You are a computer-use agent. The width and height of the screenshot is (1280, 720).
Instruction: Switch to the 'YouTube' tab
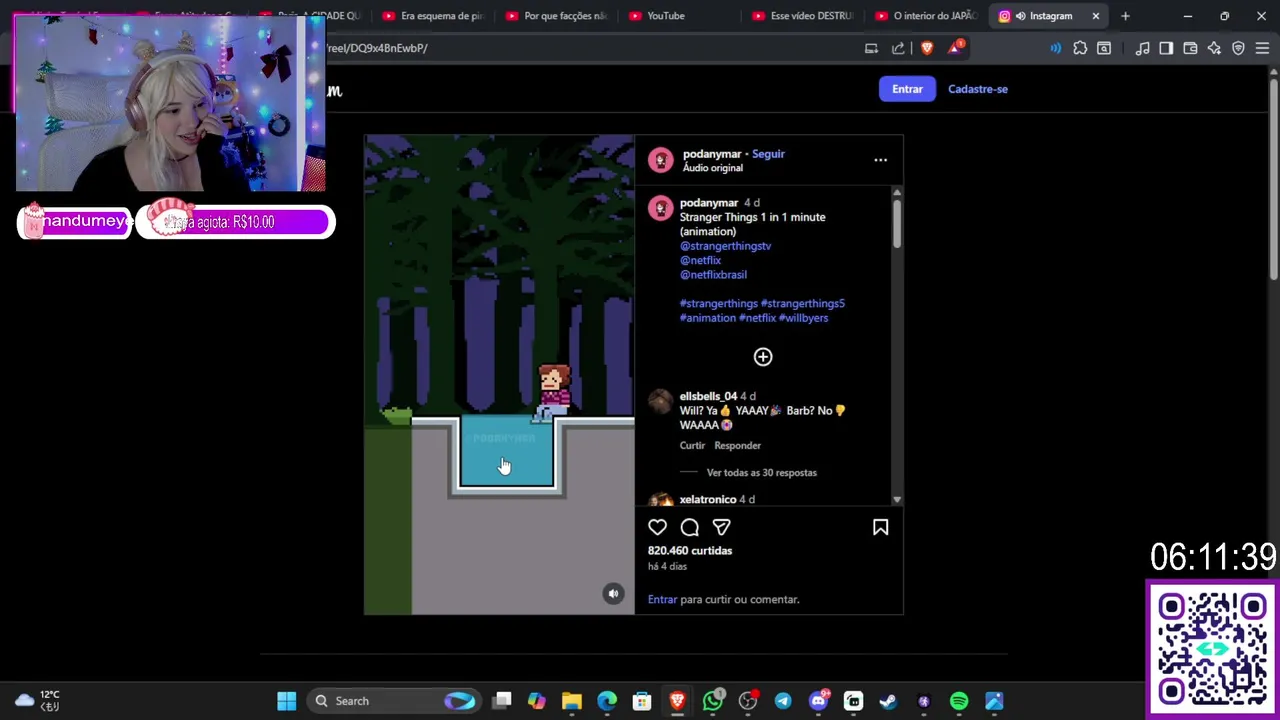pos(666,16)
